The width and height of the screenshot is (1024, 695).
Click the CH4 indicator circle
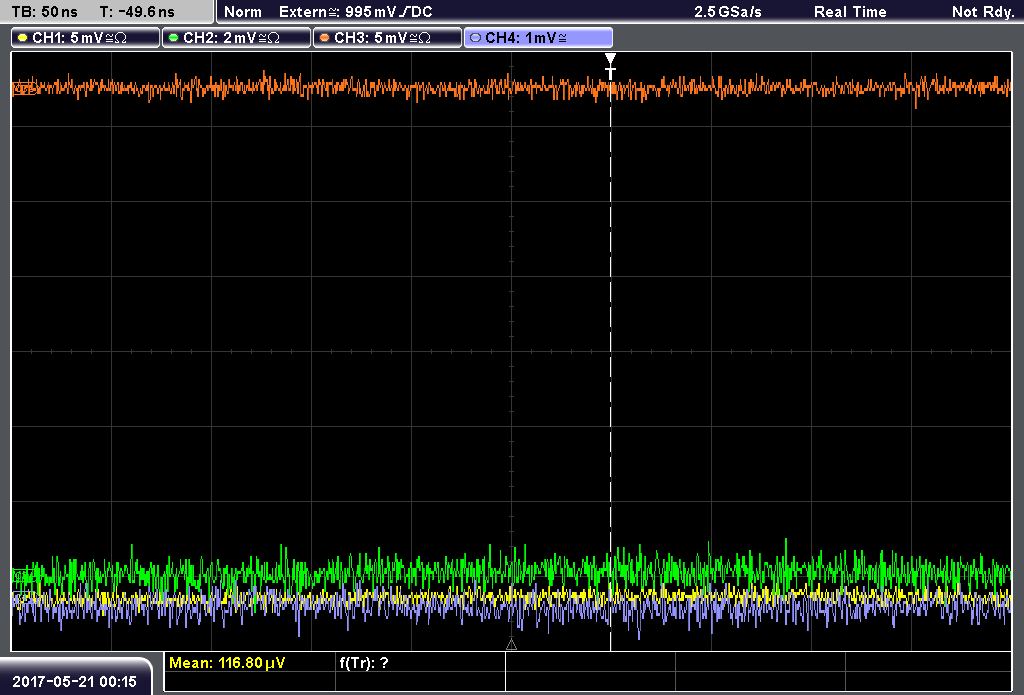coord(475,38)
